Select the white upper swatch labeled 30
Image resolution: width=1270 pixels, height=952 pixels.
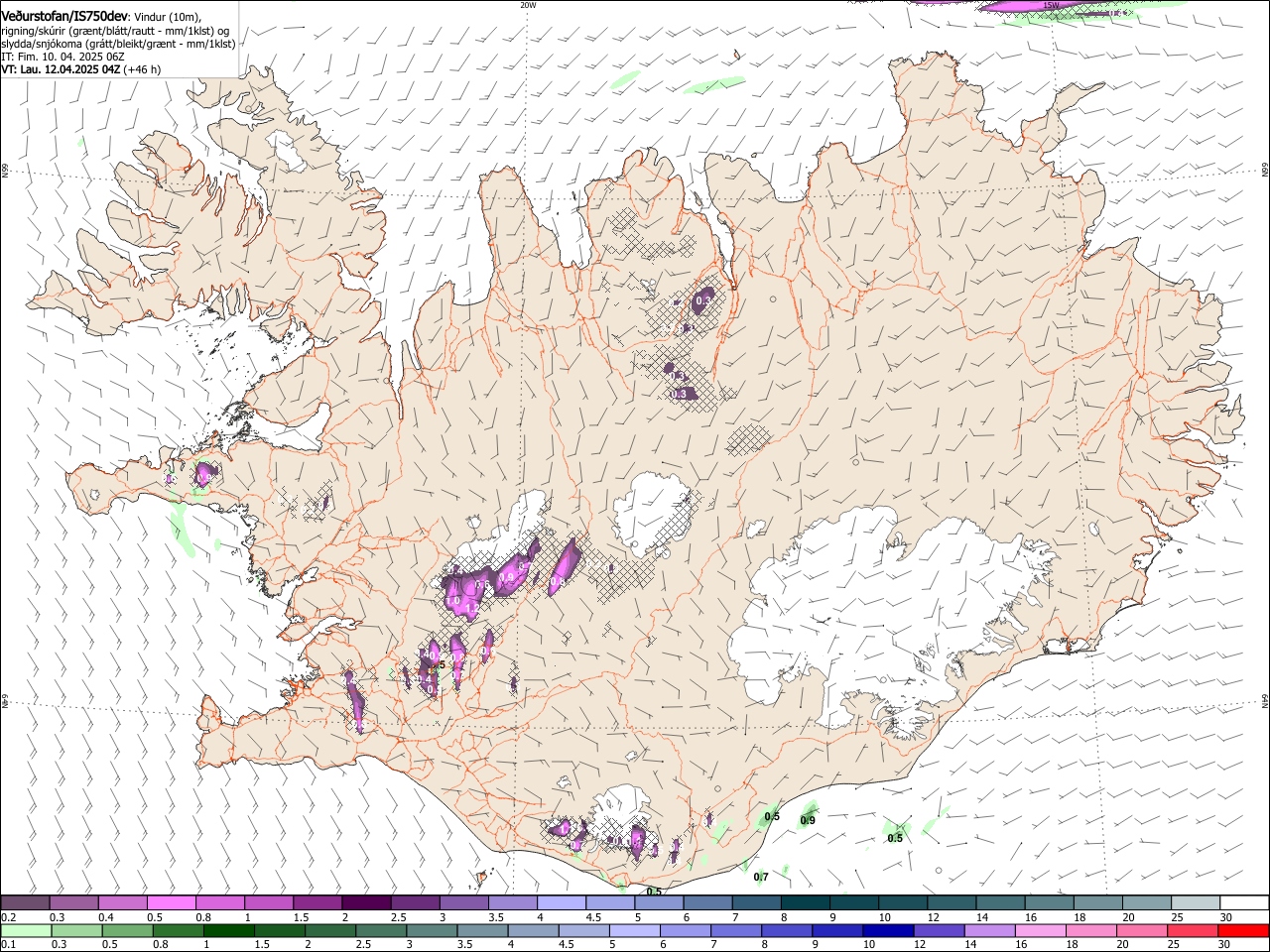(1245, 902)
